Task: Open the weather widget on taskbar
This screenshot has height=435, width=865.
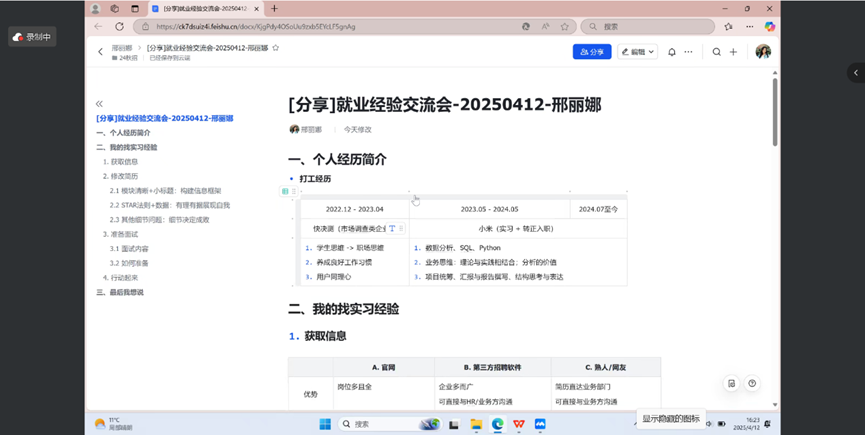Action: (114, 424)
